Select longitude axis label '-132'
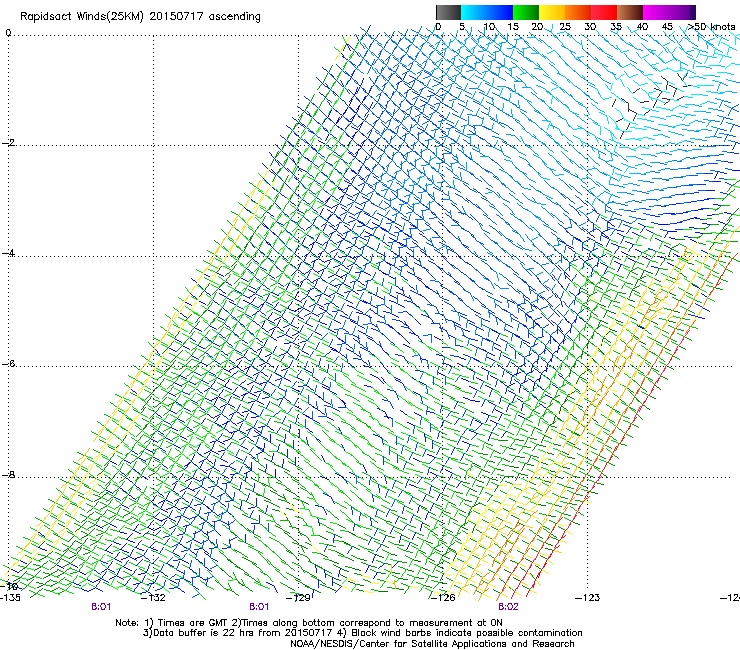The height and width of the screenshot is (650, 740). tap(154, 598)
